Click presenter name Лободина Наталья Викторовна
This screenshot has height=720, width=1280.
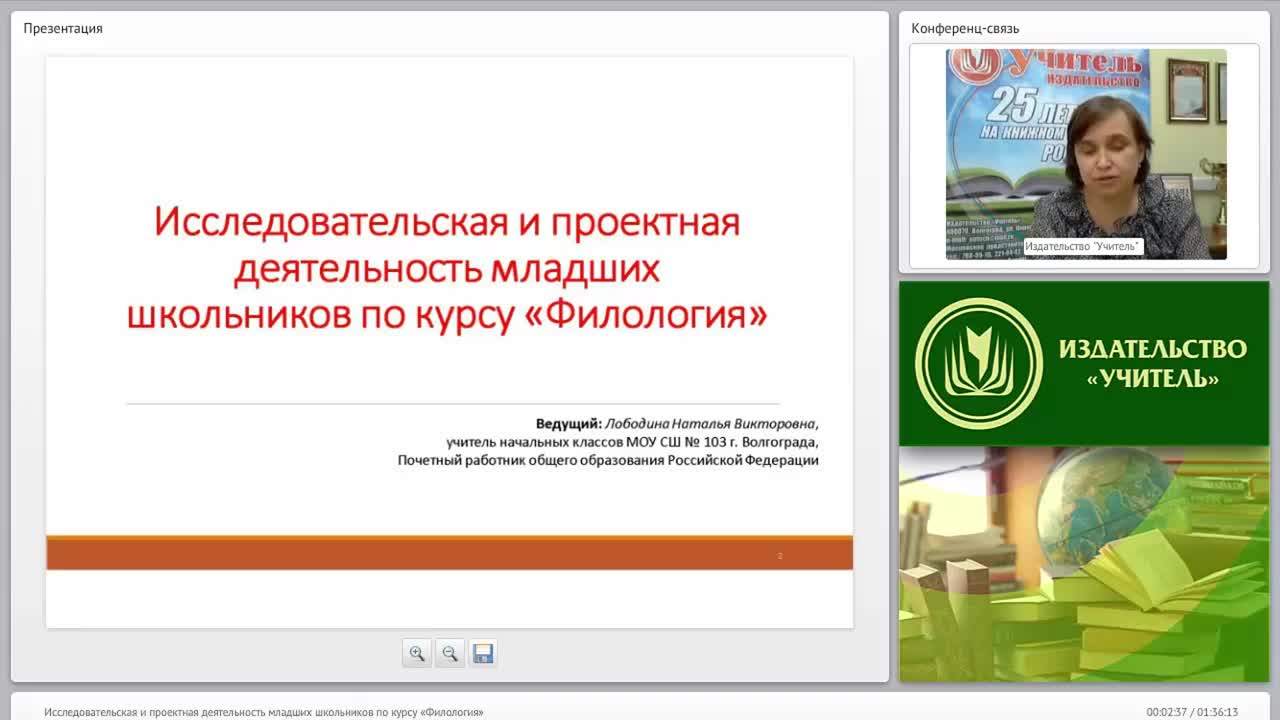pos(711,423)
